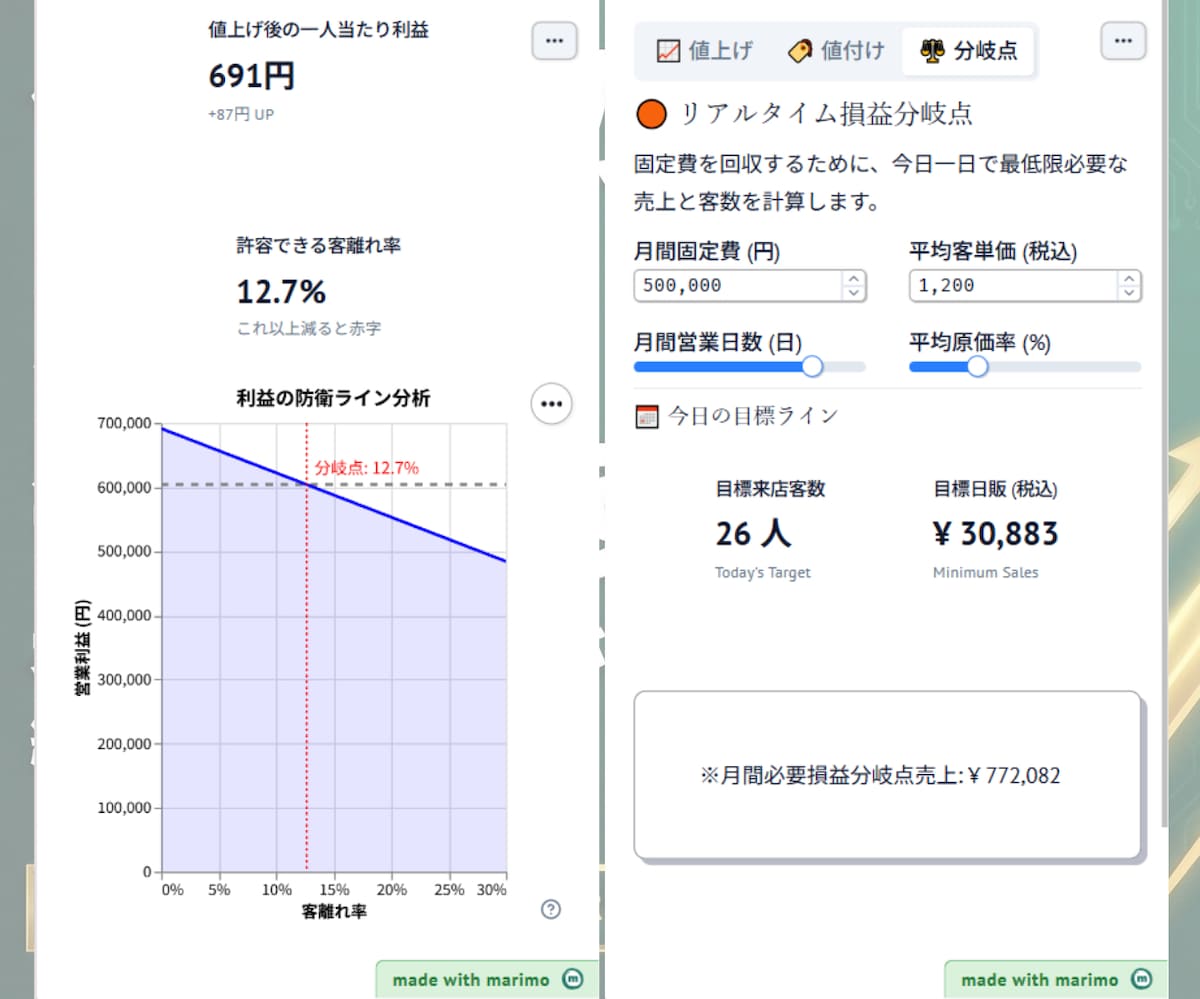
Task: Select the 分岐点 tab
Action: pos(968,50)
